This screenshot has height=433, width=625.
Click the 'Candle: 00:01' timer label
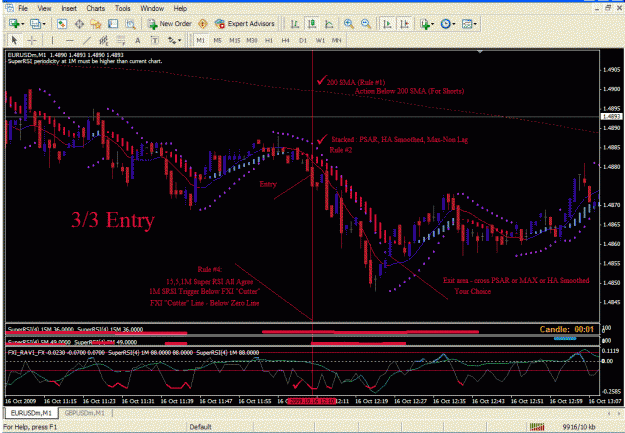click(566, 329)
